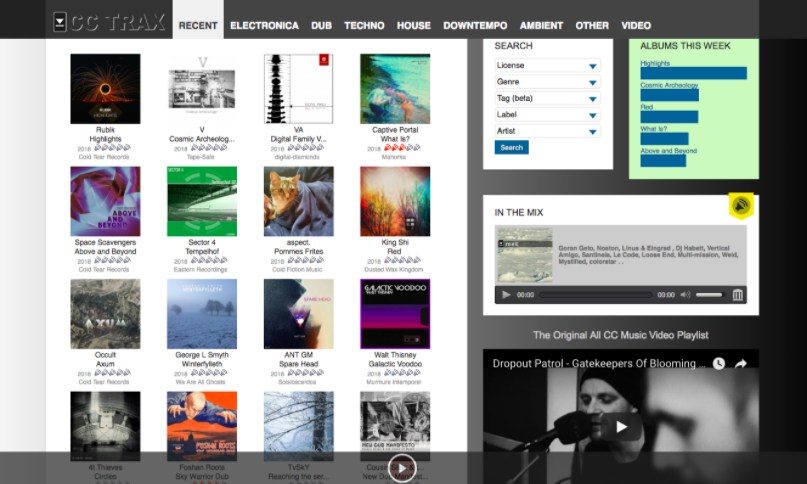Play the In The Mix audio track
Image resolution: width=807 pixels, height=484 pixels.
[506, 295]
